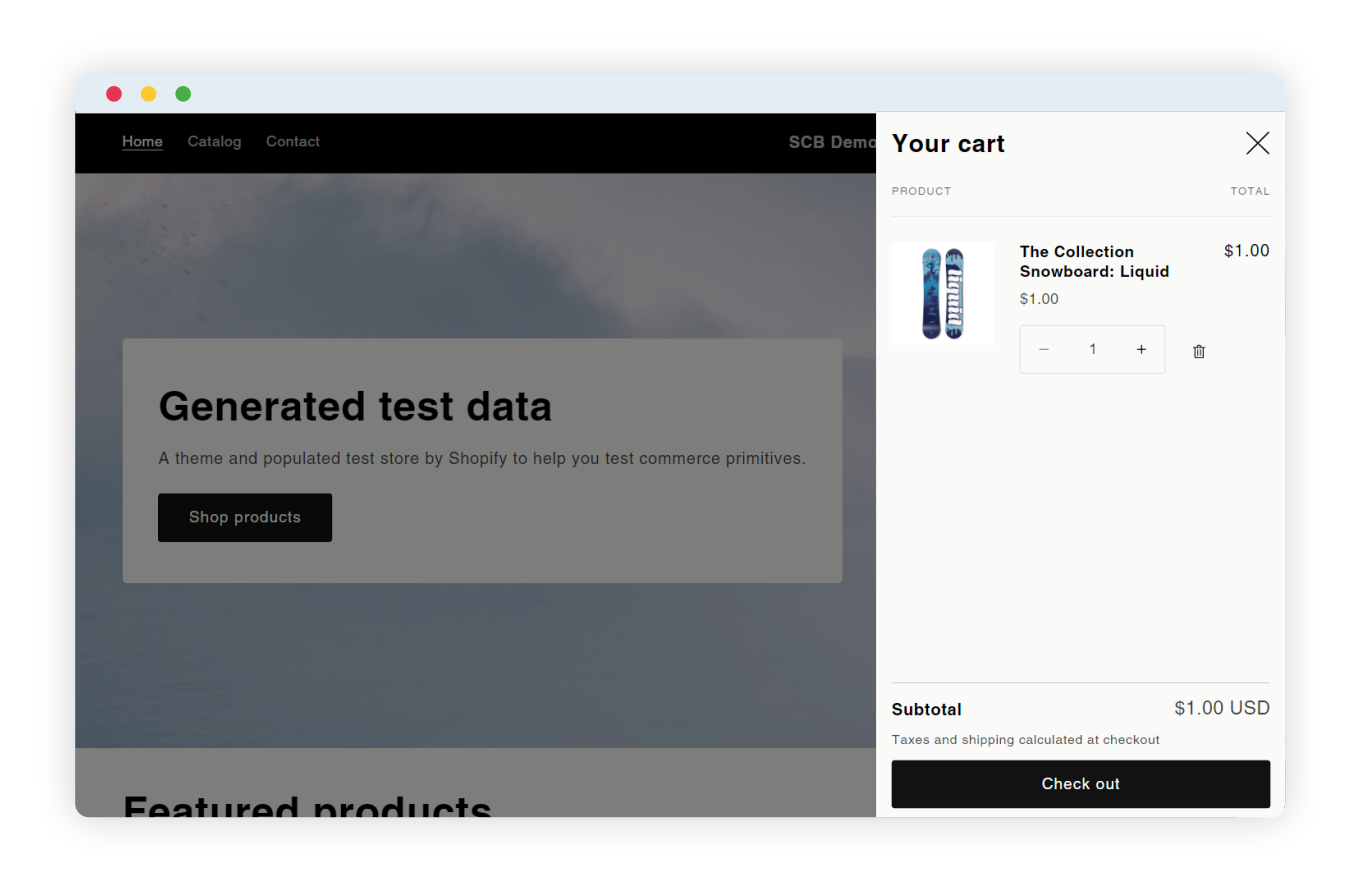Decrease item quantity with the minus button

[1044, 350]
